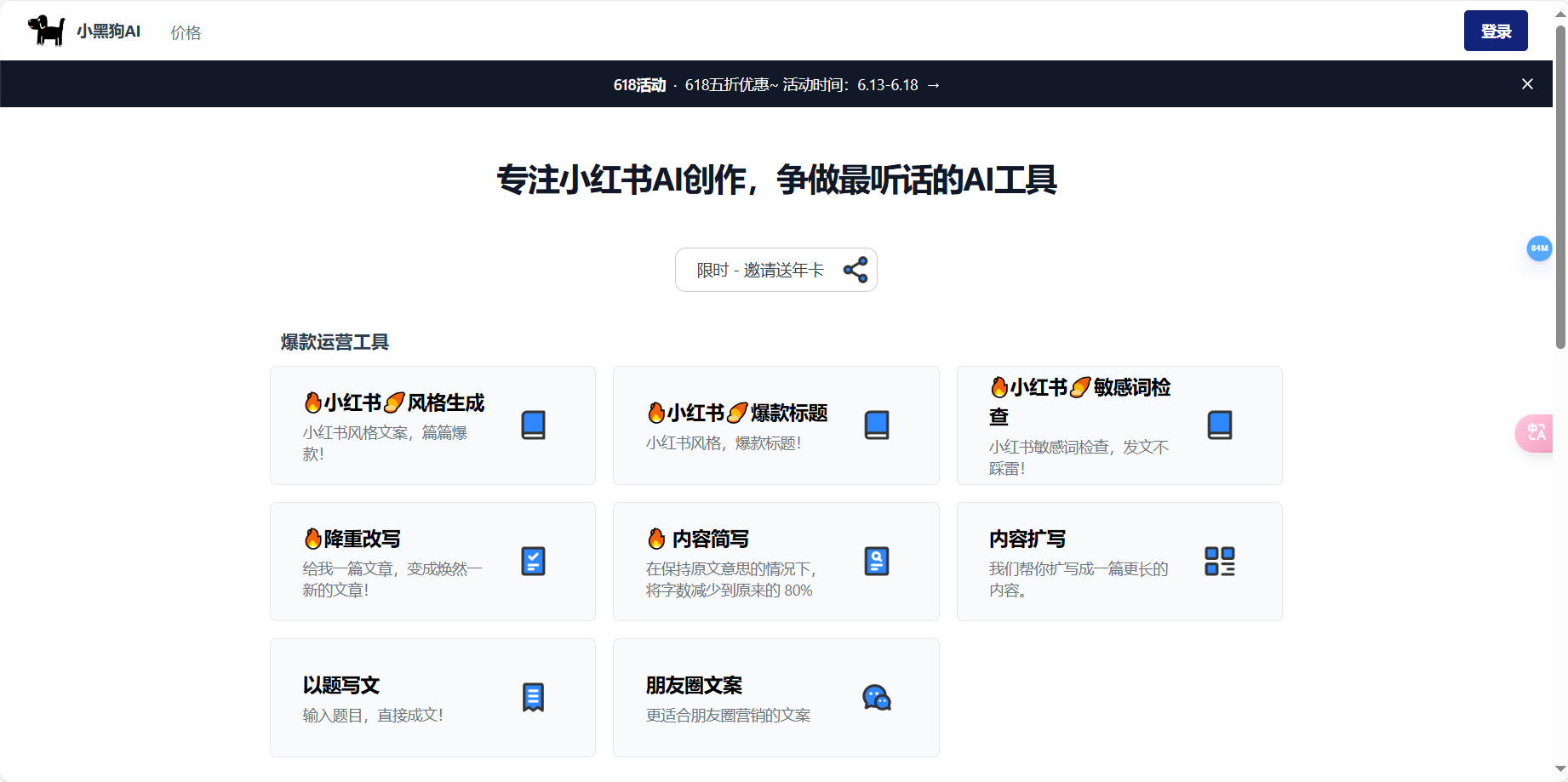Open the pink translate 中A floating widget

pos(1537,433)
